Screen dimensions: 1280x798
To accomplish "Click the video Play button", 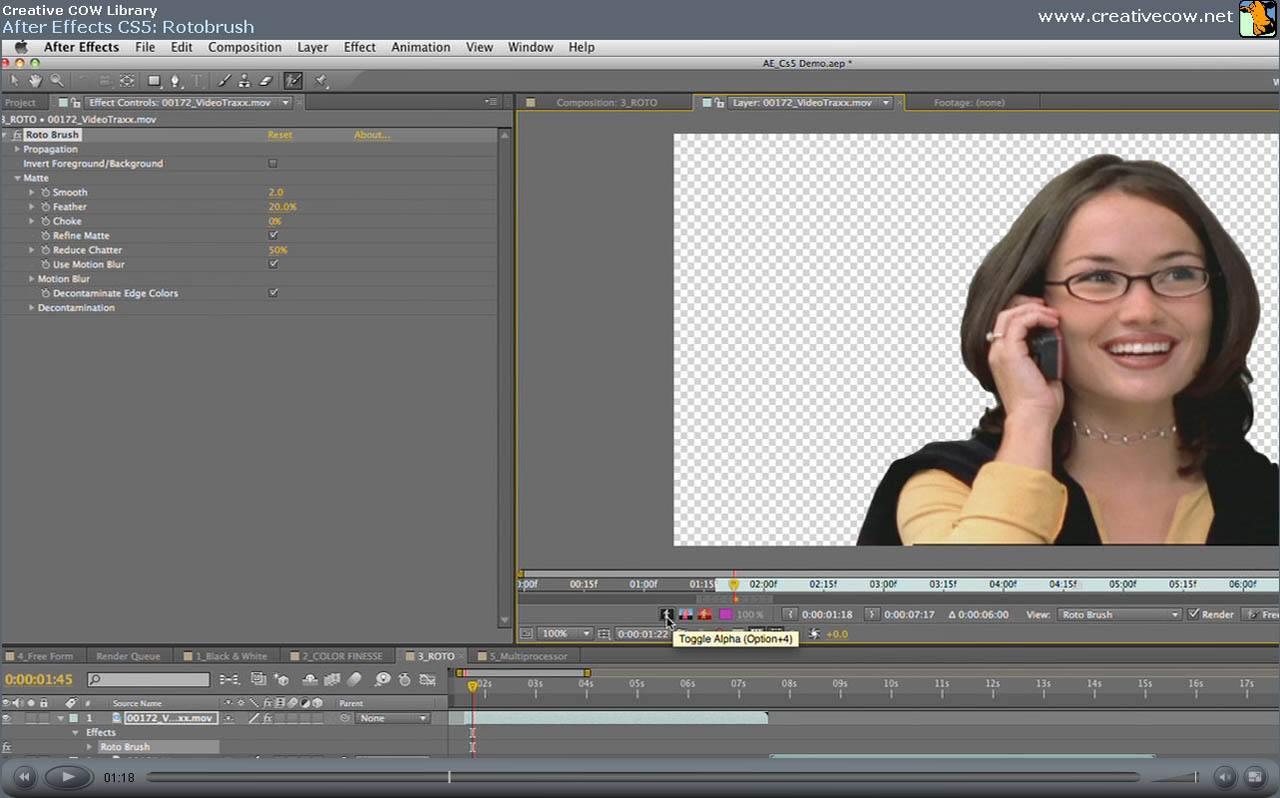I will (67, 777).
